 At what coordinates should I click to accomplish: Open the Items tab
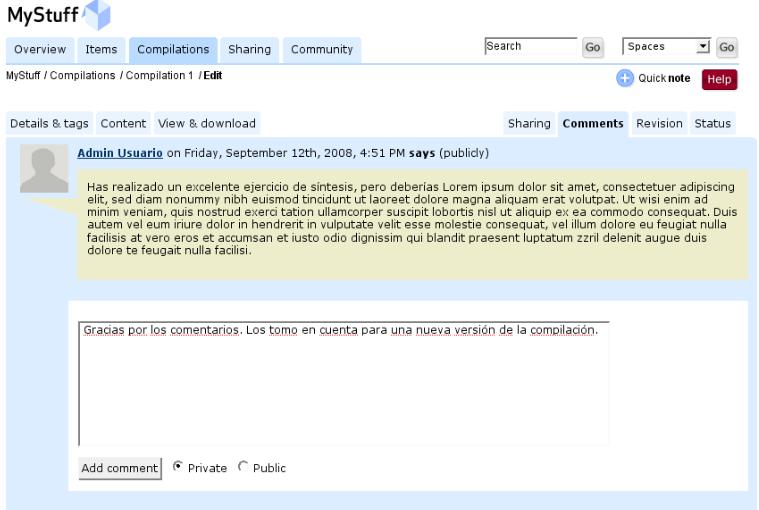click(101, 49)
